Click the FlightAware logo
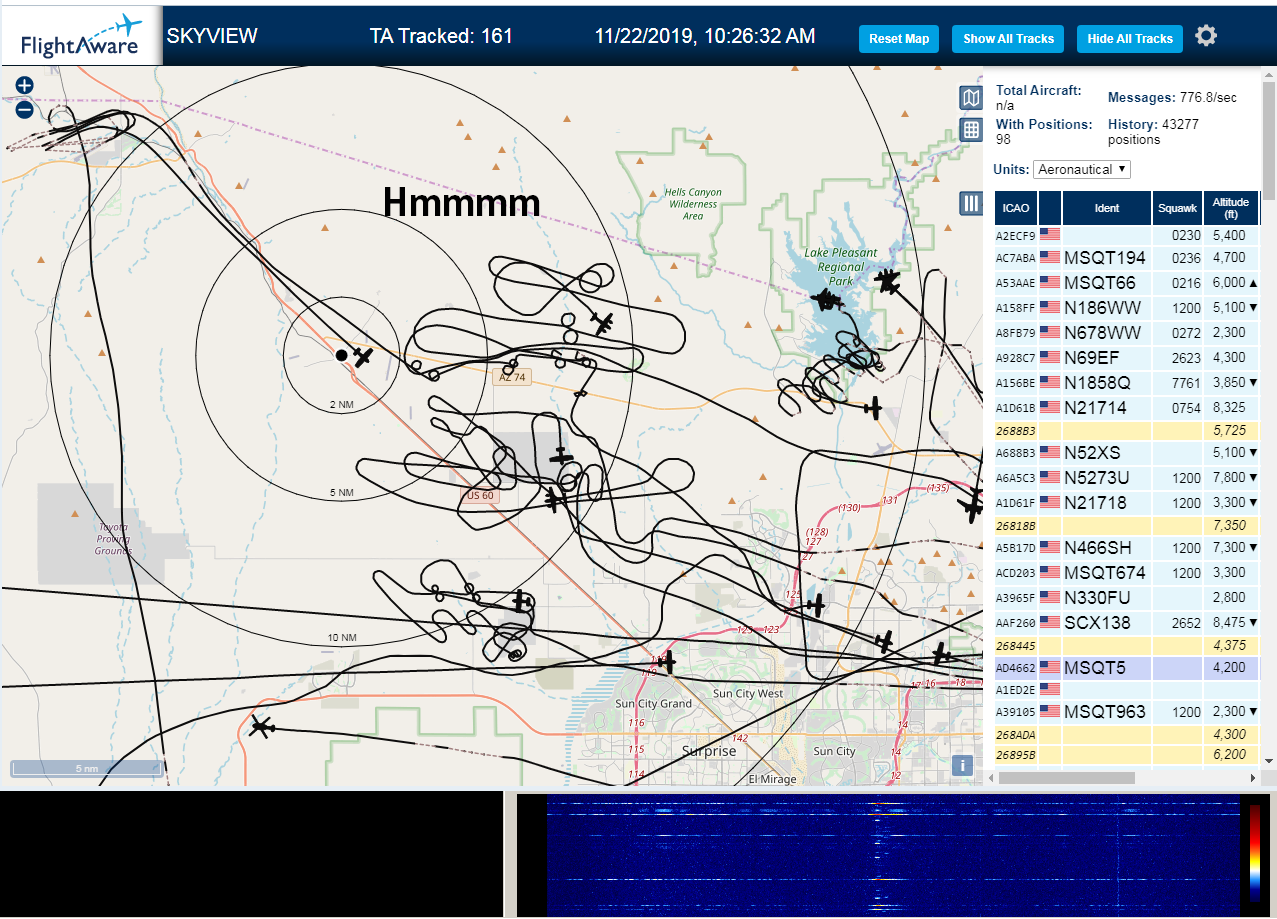Screen dimensions: 1277x919 point(81,38)
